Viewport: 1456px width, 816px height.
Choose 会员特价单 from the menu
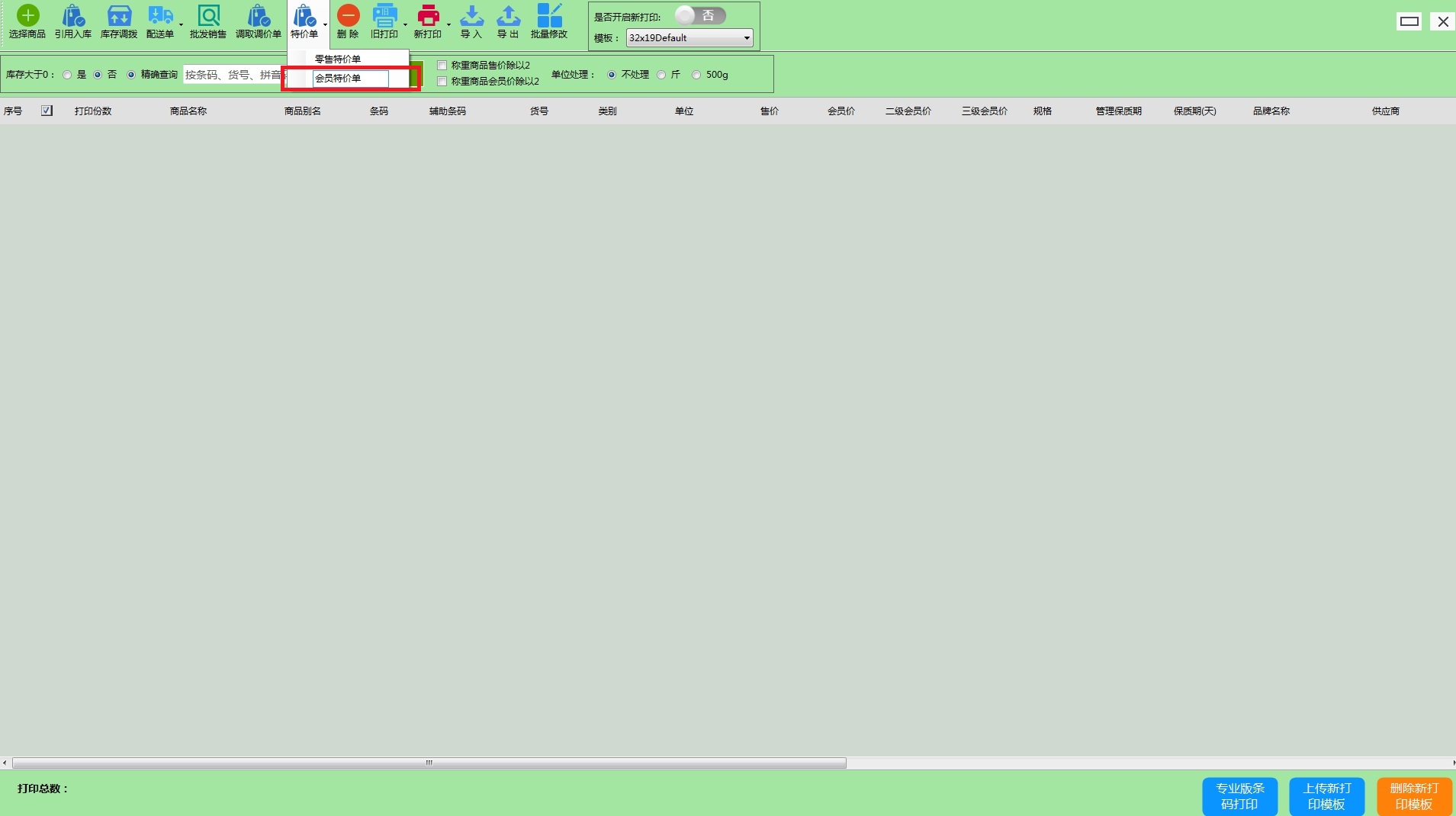(338, 78)
